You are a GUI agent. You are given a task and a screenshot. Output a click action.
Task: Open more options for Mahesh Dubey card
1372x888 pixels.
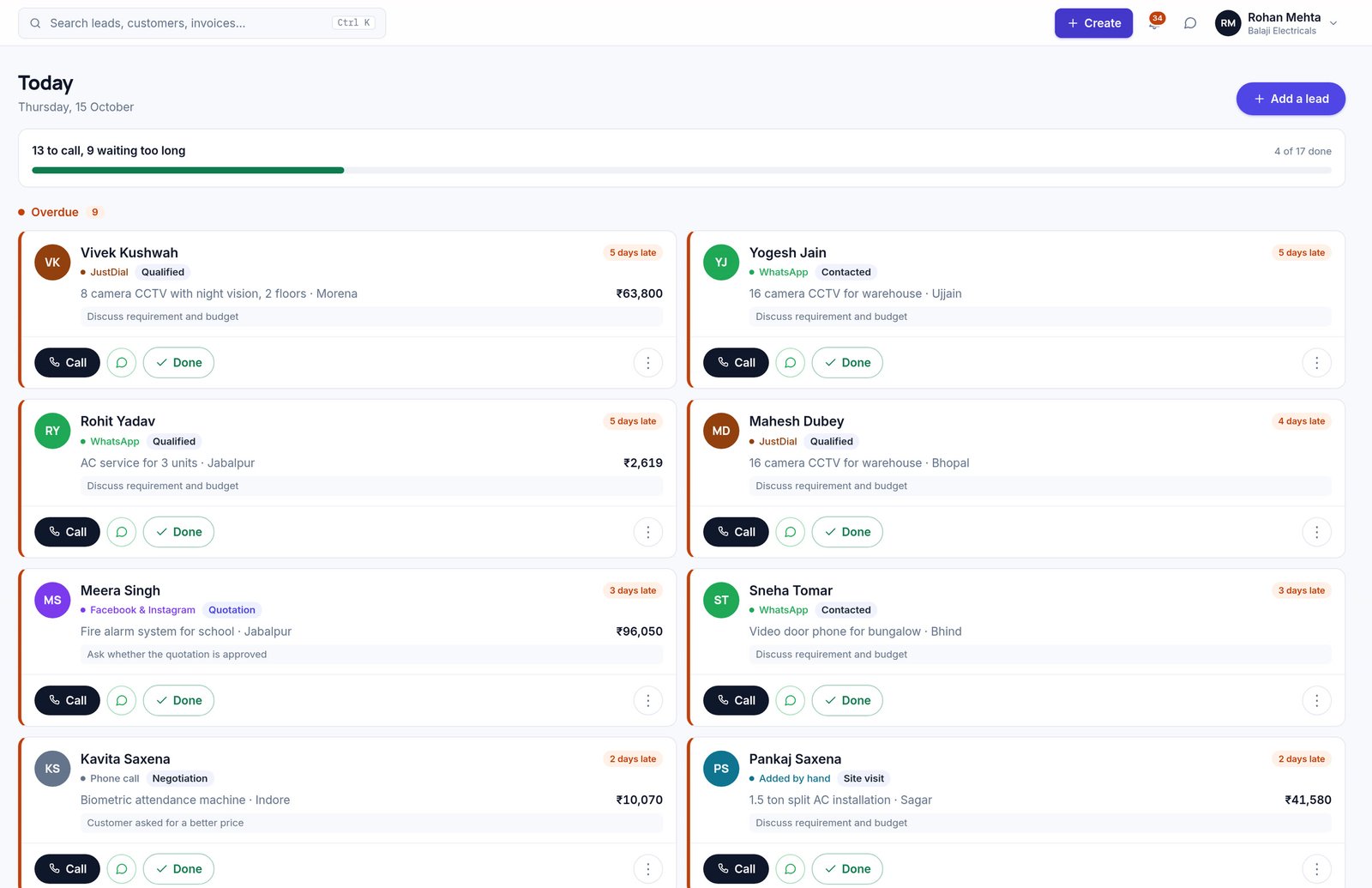click(x=1317, y=532)
